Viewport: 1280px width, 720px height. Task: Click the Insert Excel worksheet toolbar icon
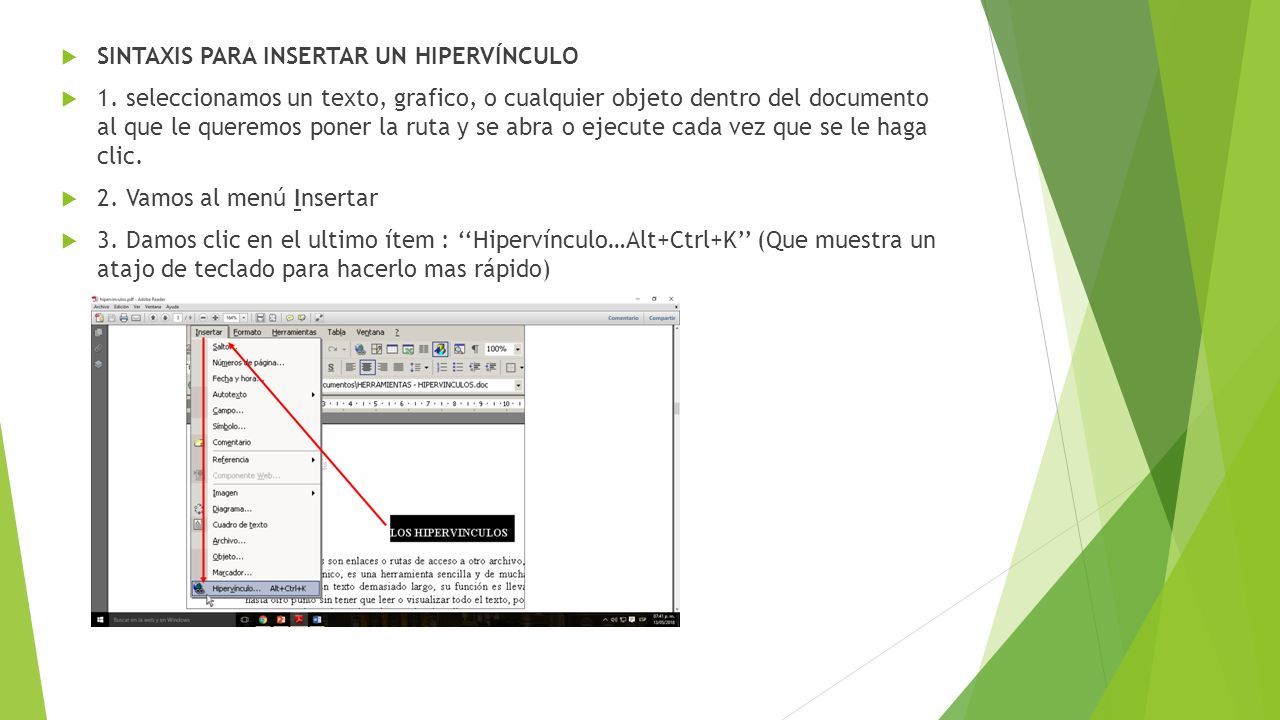coord(408,349)
